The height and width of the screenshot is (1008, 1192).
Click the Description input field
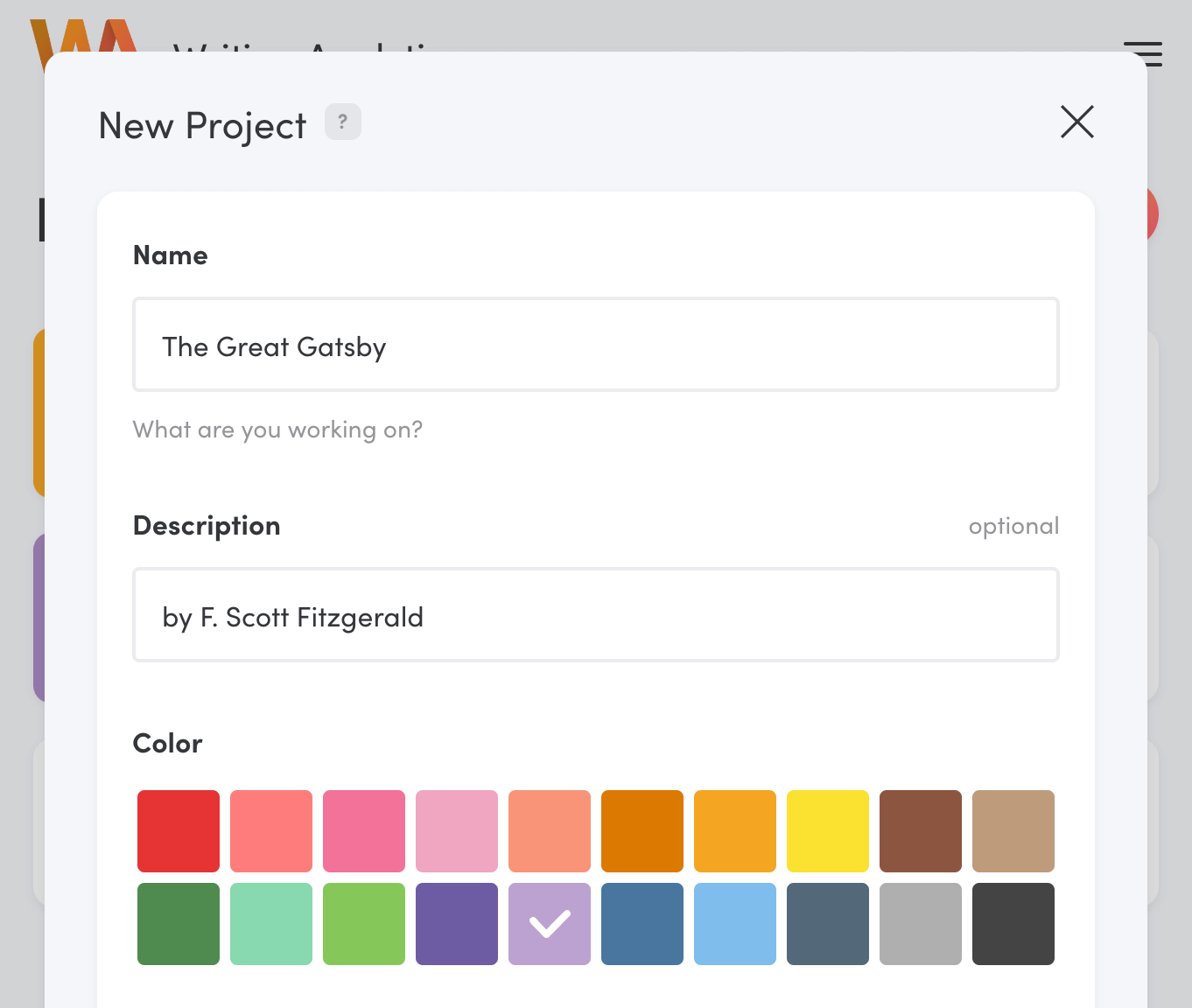(596, 615)
